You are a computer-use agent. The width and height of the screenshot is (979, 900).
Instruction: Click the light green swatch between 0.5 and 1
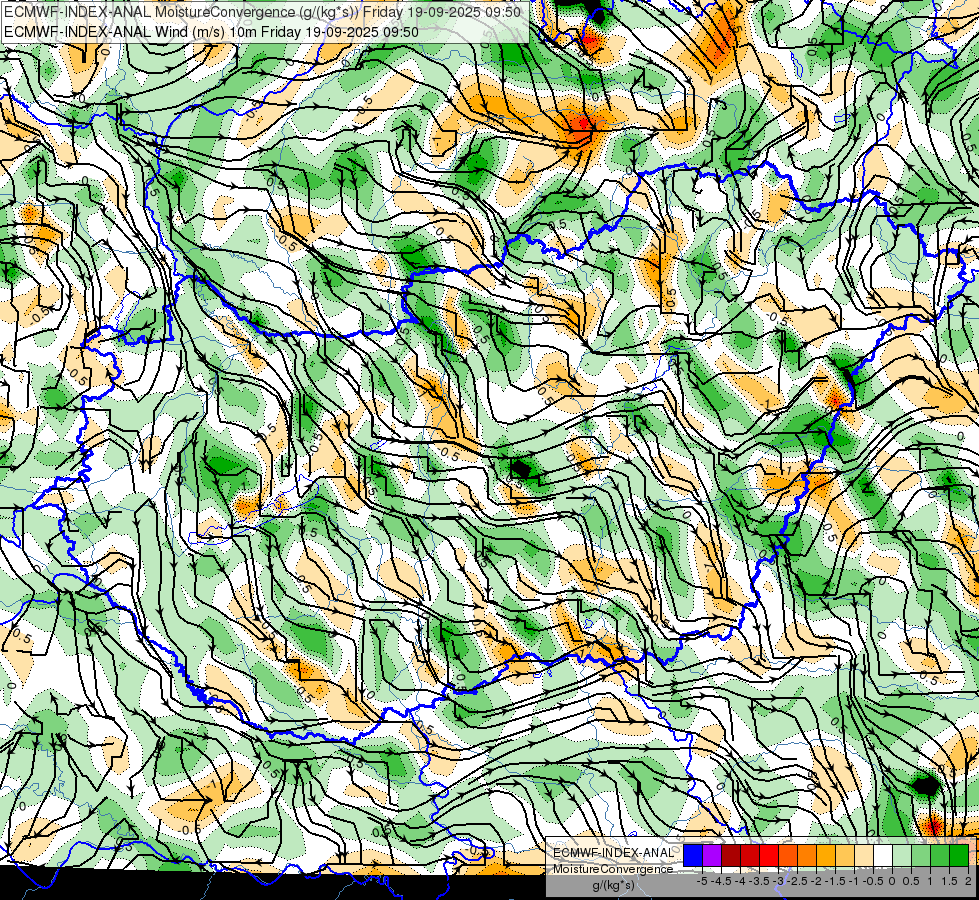(921, 855)
